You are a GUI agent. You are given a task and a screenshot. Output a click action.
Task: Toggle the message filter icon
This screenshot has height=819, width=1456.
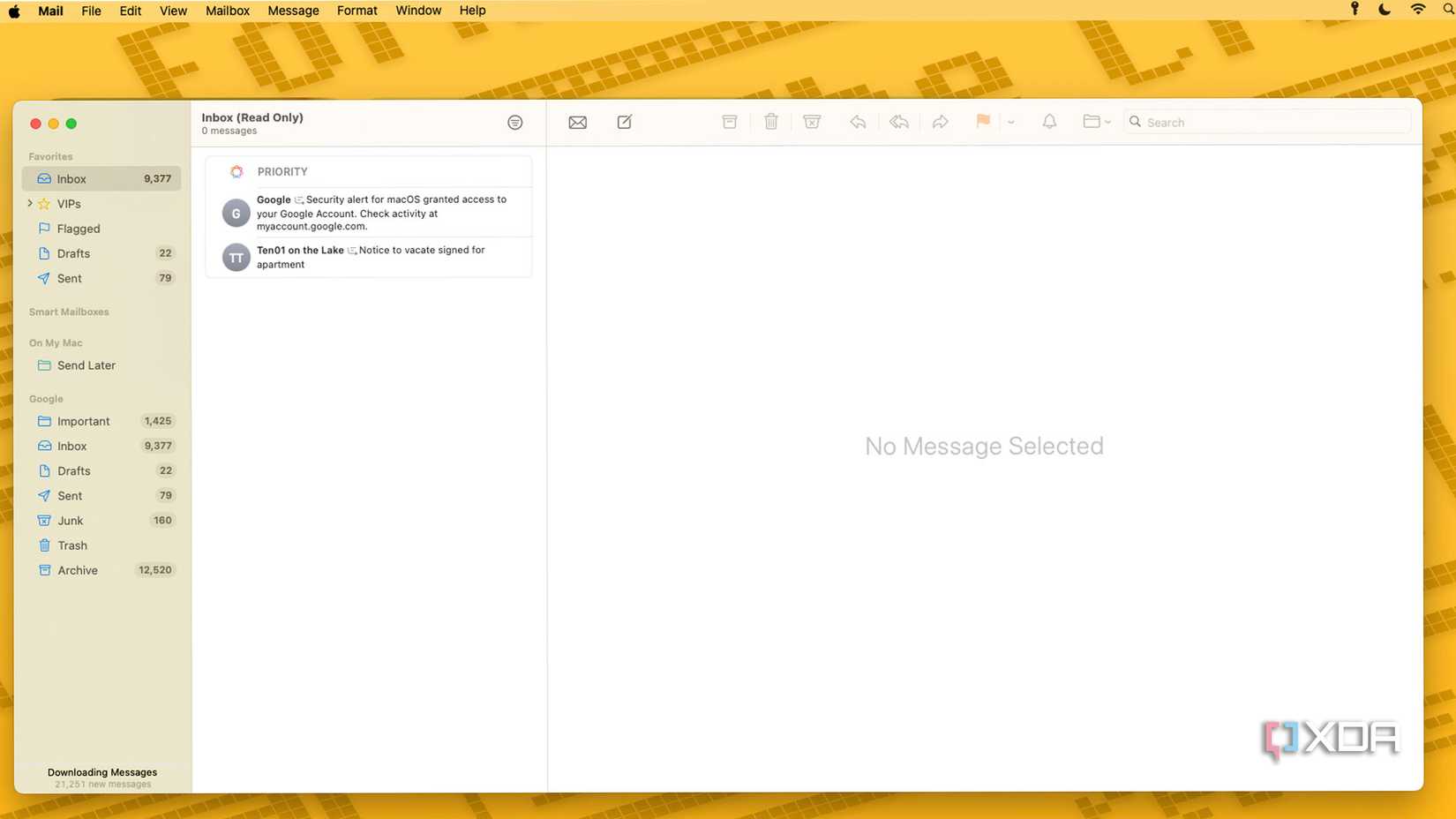[x=515, y=123]
